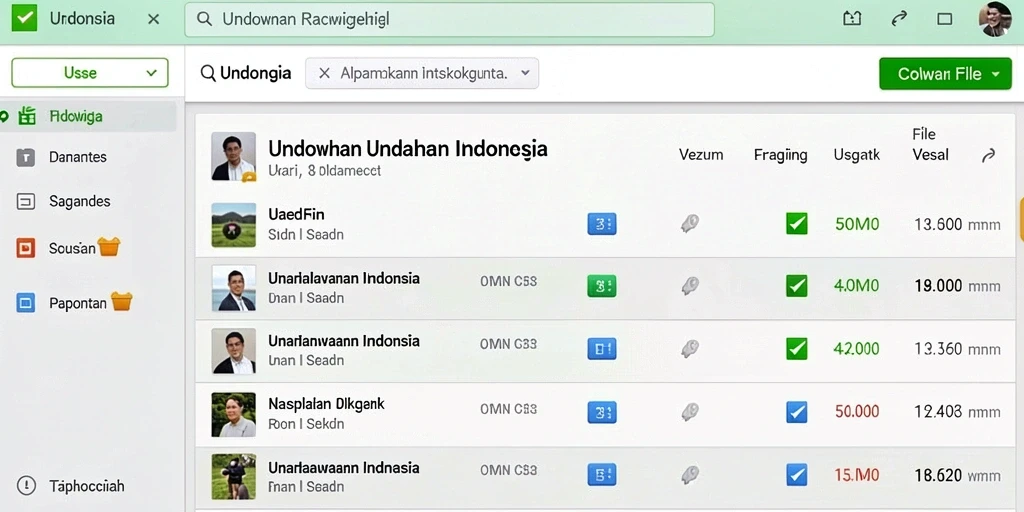Open the header profile photo thumbnail

[x=234, y=156]
